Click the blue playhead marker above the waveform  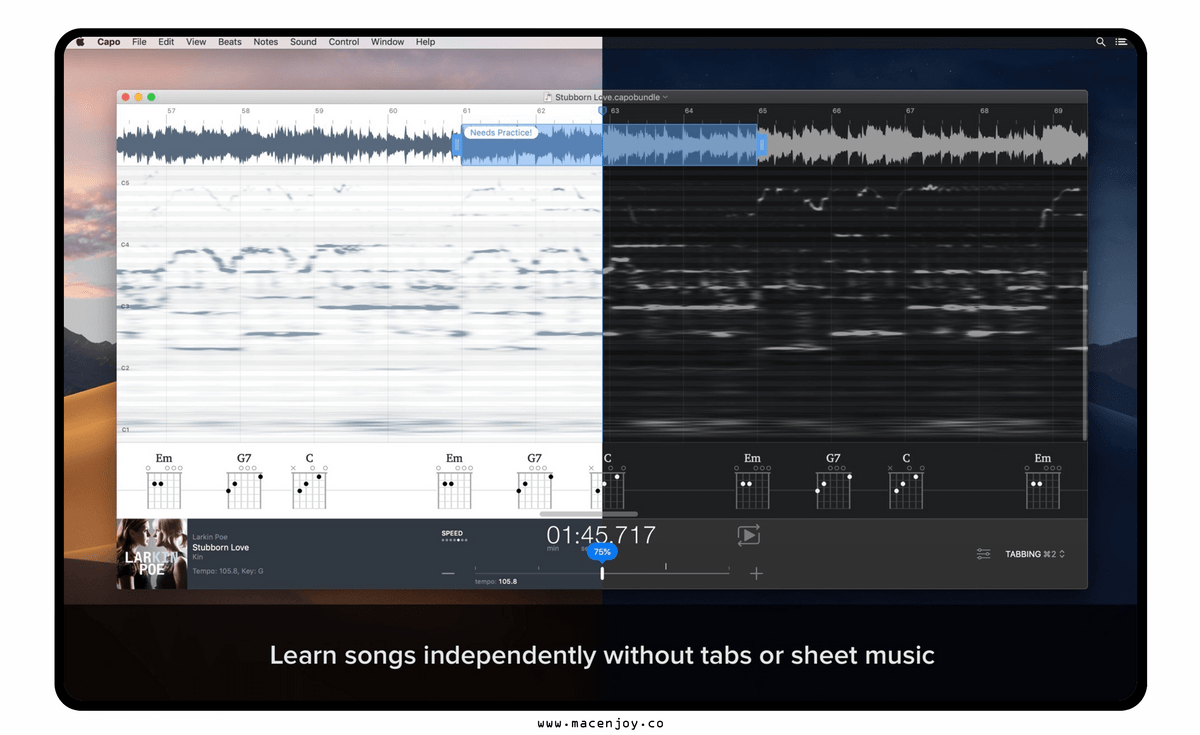point(602,110)
